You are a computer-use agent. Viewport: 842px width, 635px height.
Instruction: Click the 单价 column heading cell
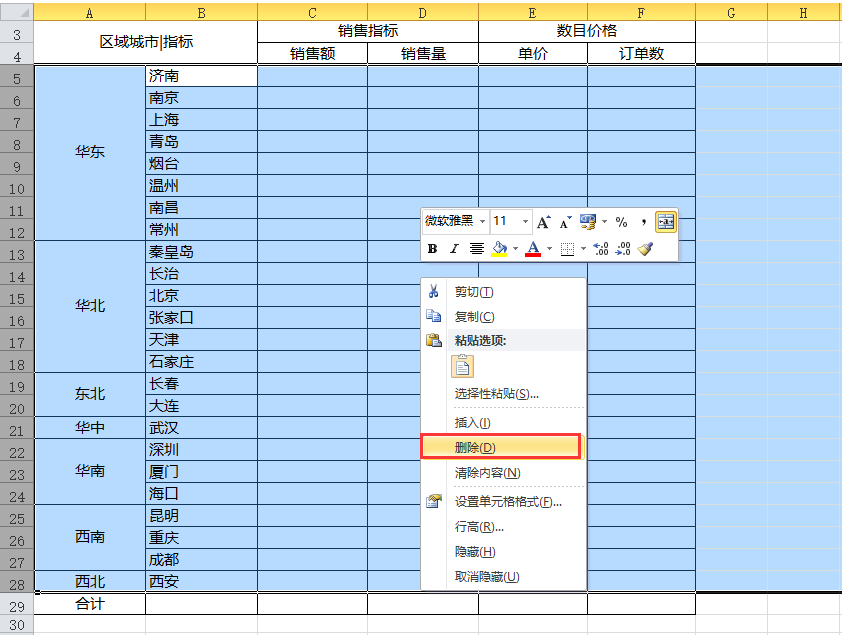(x=533, y=53)
